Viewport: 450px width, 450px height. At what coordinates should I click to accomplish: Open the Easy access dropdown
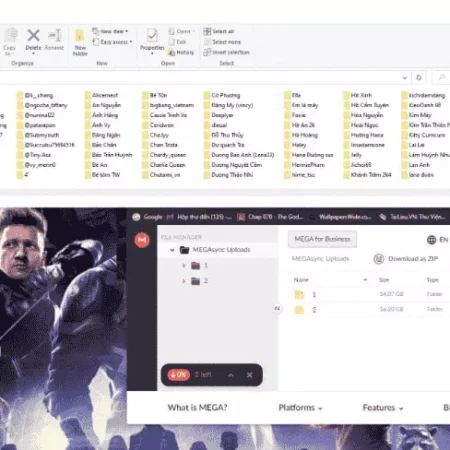[x=112, y=42]
